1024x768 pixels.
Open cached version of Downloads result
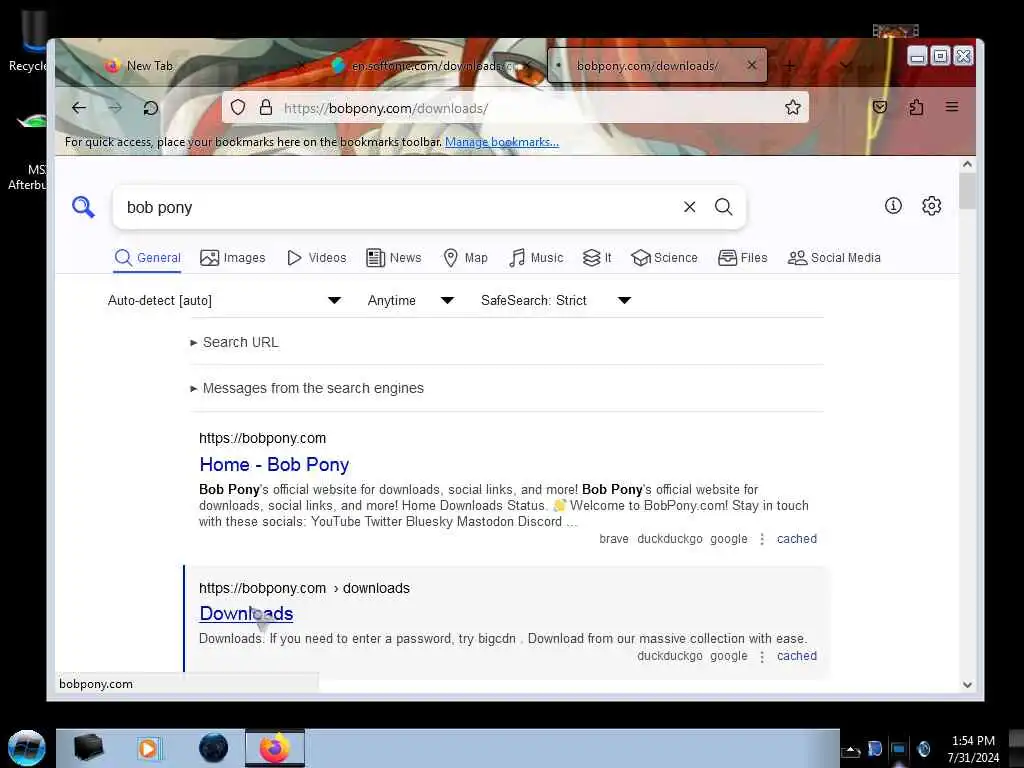[797, 656]
